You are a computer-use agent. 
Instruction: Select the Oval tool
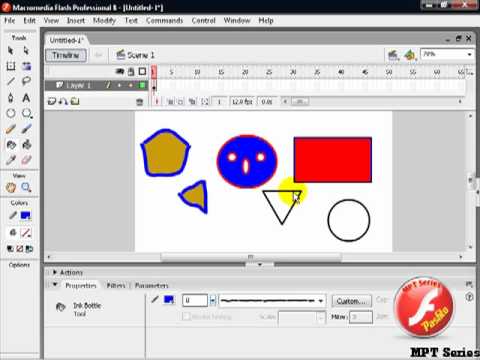[11, 113]
